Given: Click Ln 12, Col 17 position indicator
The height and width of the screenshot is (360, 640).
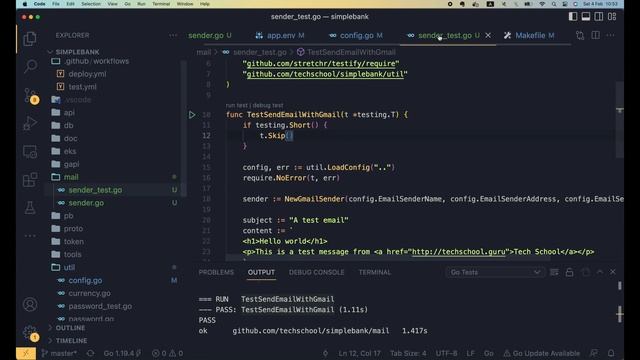Looking at the screenshot, I should (359, 353).
